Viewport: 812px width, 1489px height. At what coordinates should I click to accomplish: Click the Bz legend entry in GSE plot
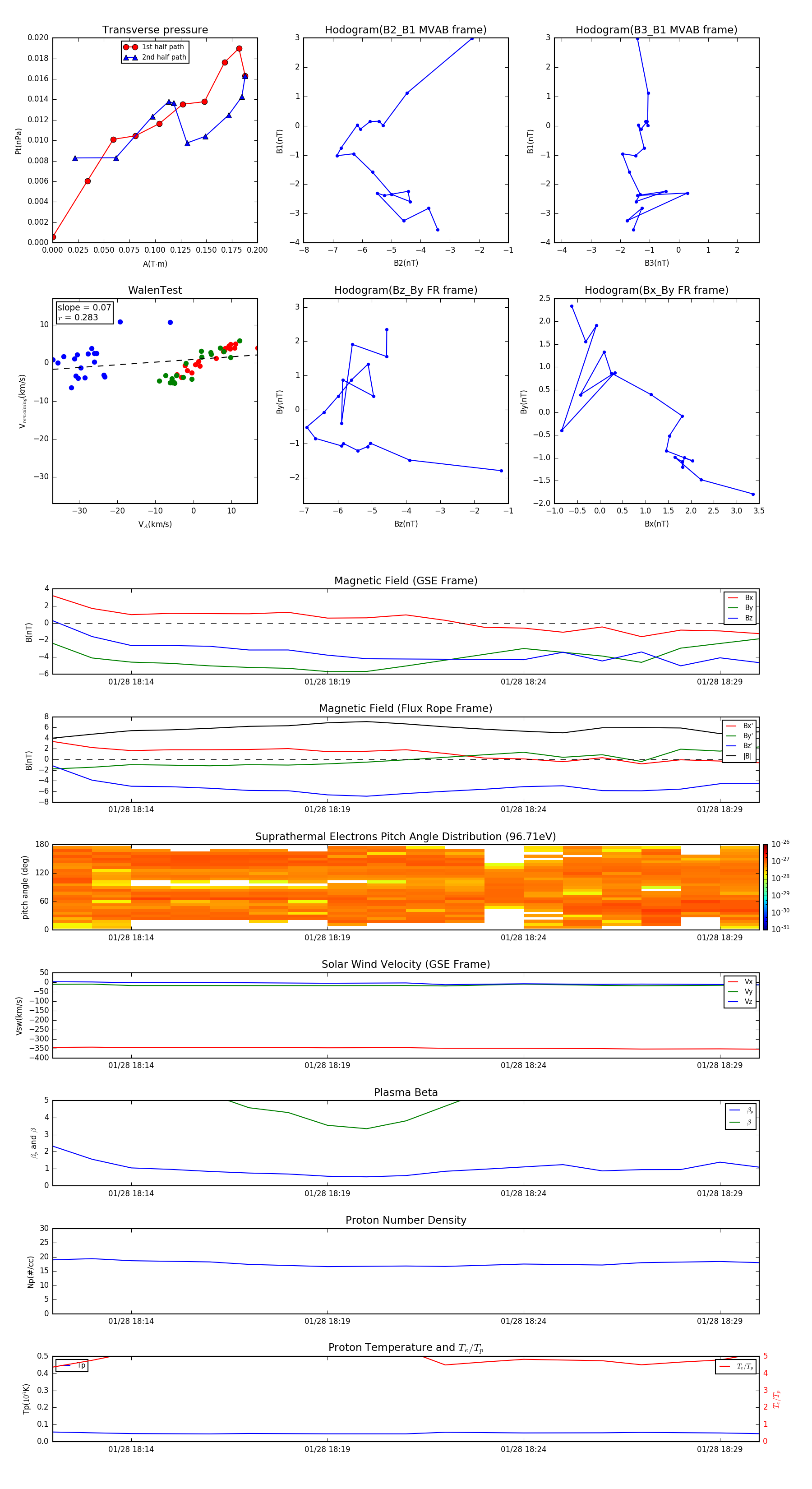click(740, 618)
